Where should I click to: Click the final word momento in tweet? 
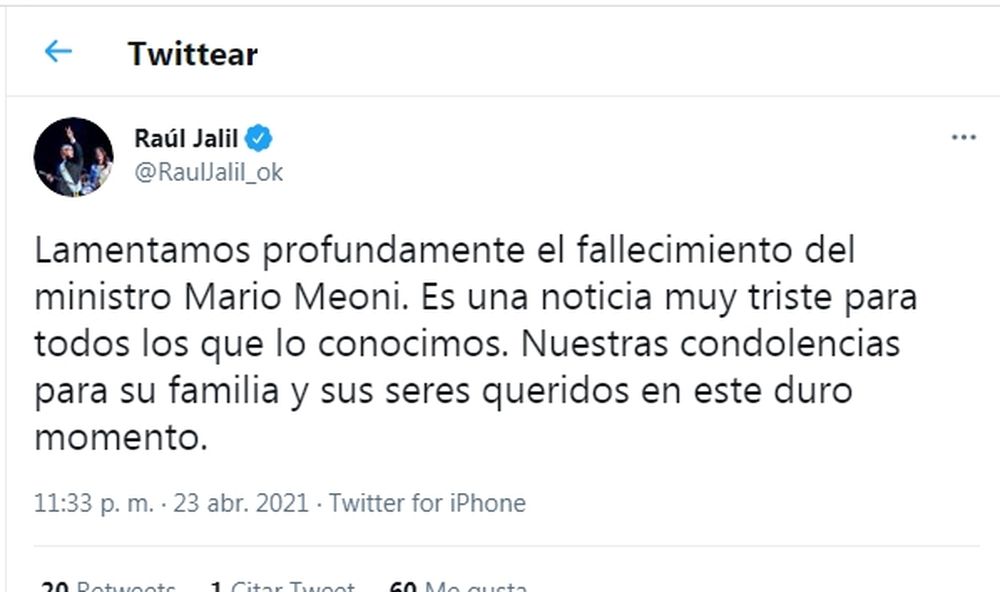tap(121, 438)
